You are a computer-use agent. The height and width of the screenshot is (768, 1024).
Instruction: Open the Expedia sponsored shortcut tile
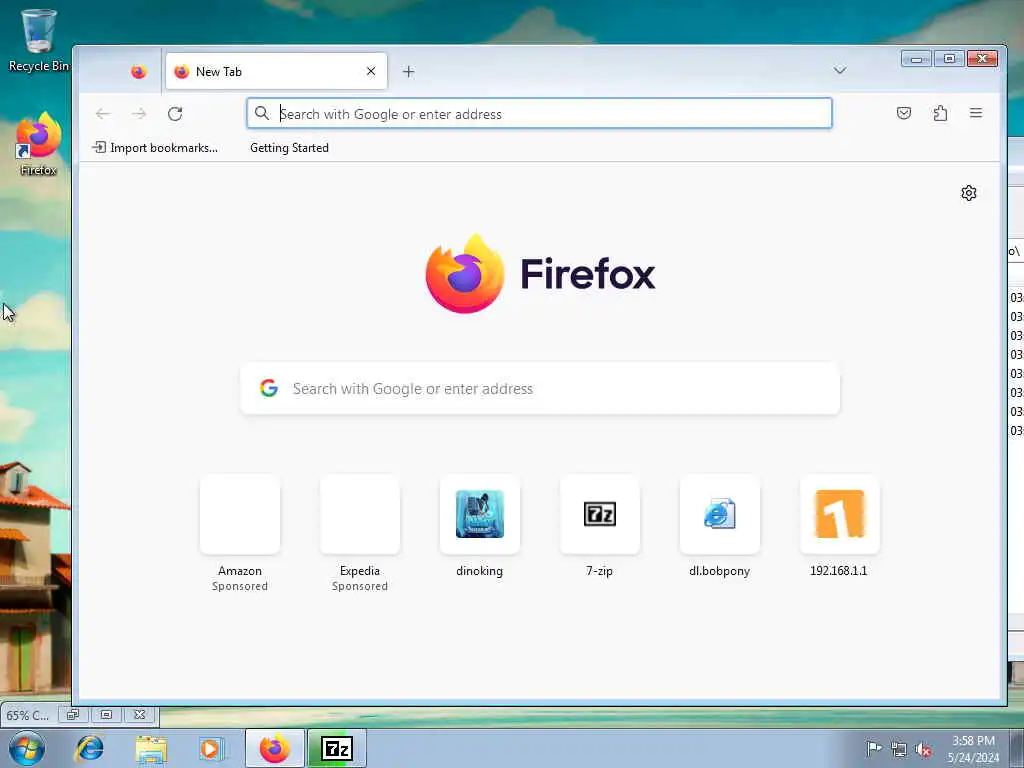360,515
